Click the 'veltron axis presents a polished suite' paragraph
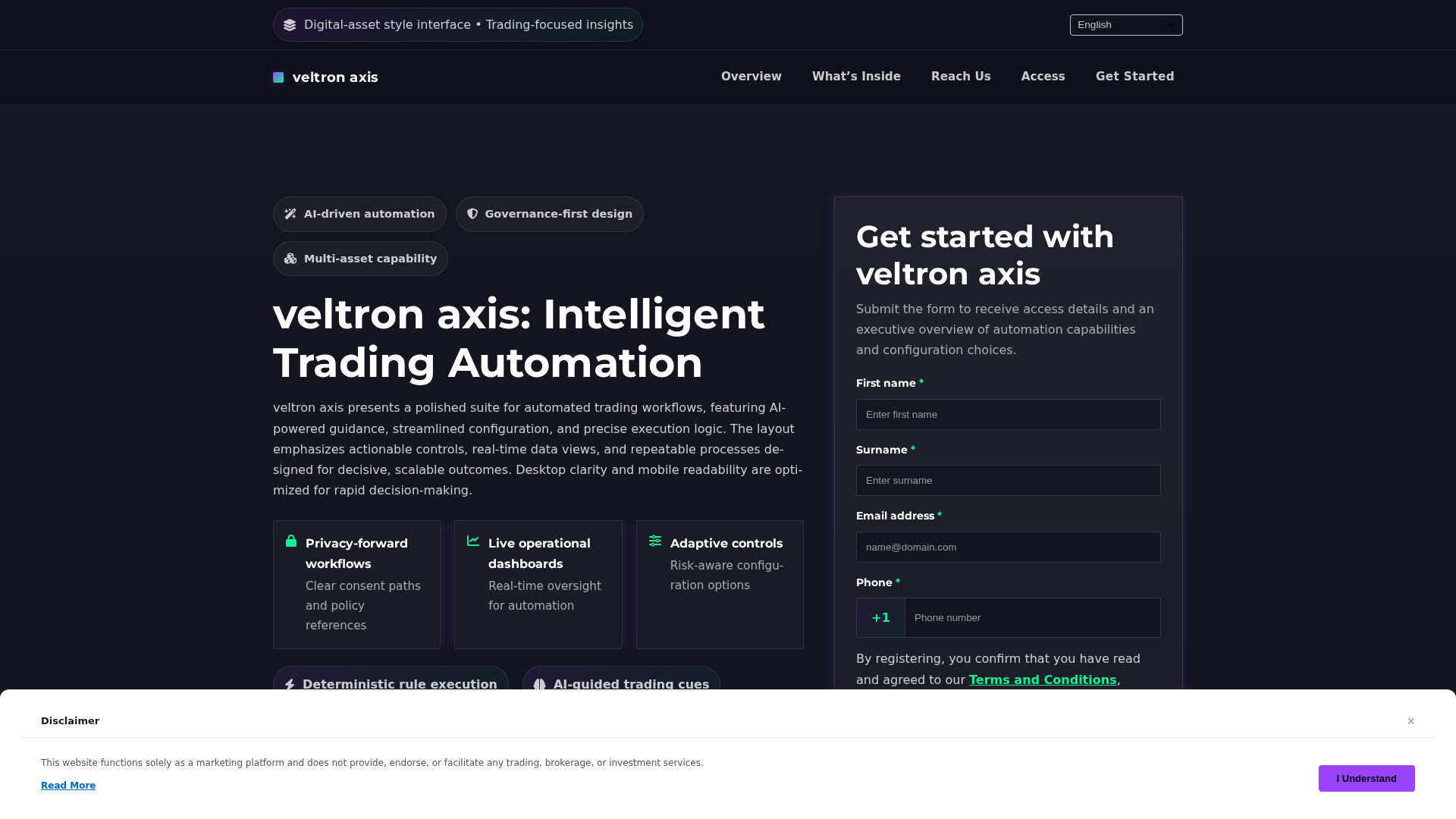The image size is (1456, 819). click(538, 450)
